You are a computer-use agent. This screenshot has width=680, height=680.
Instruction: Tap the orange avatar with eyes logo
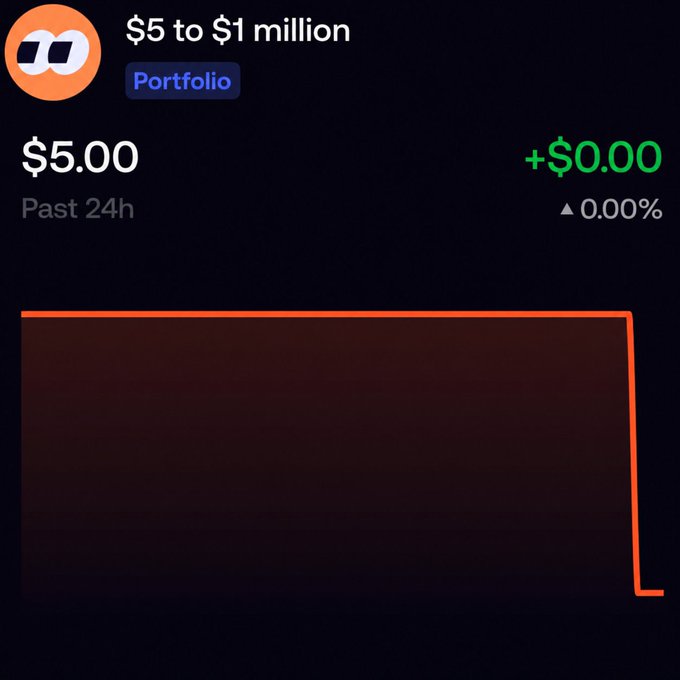click(53, 52)
